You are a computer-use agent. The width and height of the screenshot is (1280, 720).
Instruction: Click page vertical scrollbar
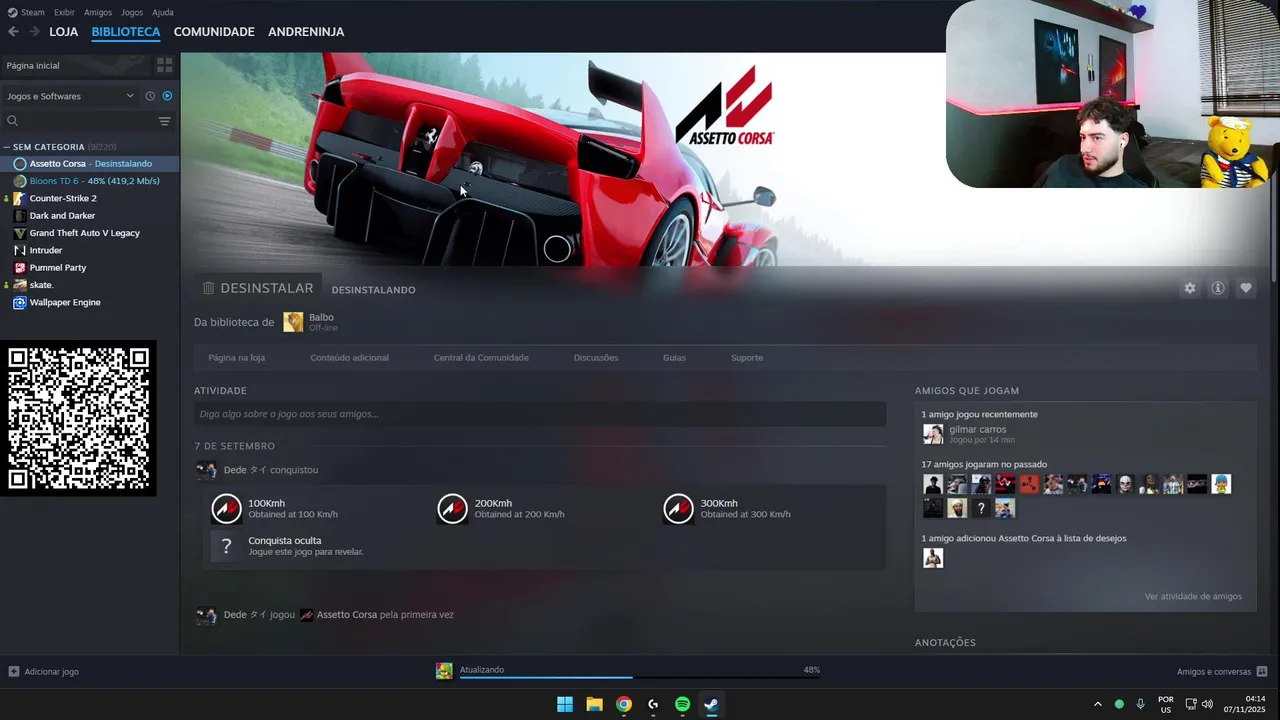pos(1274,170)
